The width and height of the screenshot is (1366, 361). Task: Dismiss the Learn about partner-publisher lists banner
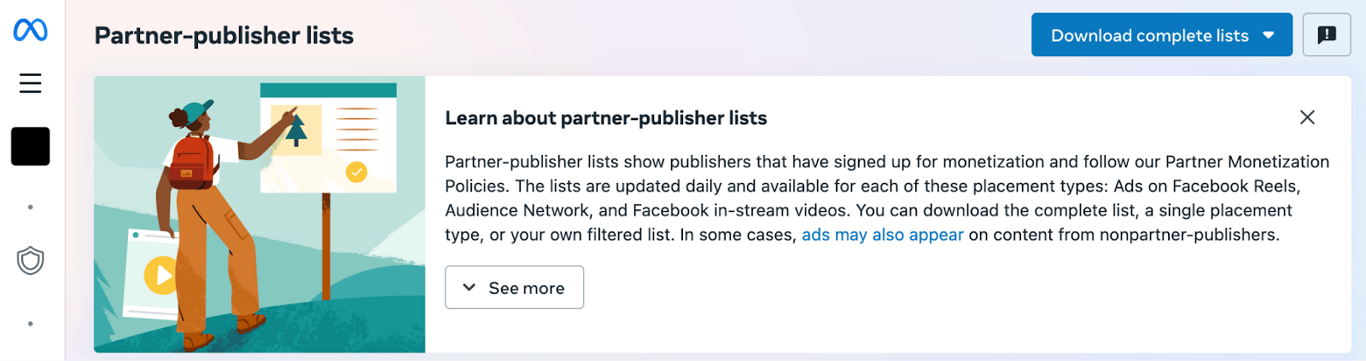click(x=1307, y=117)
